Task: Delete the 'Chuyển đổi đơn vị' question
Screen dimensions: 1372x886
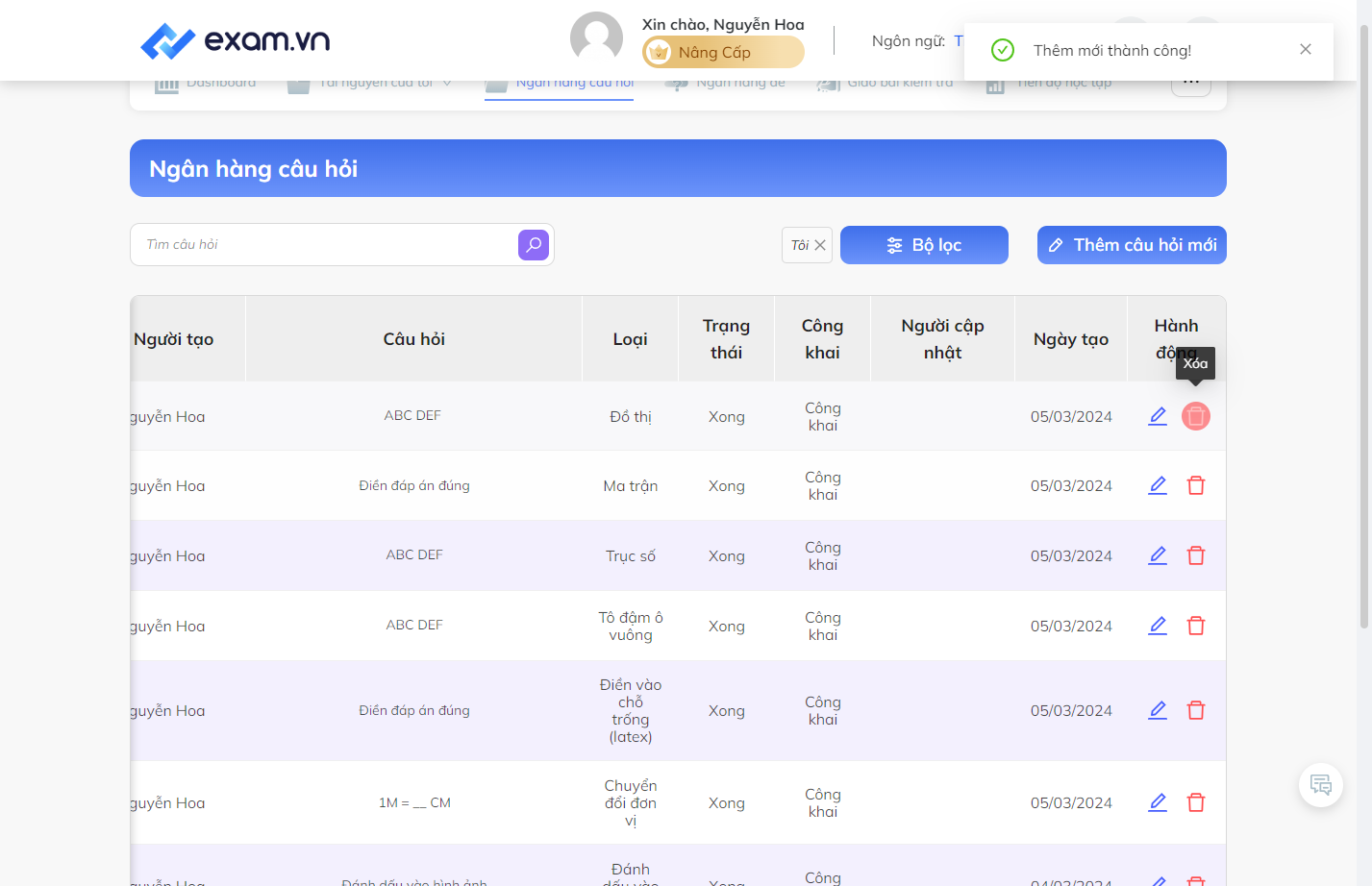Action: point(1196,802)
